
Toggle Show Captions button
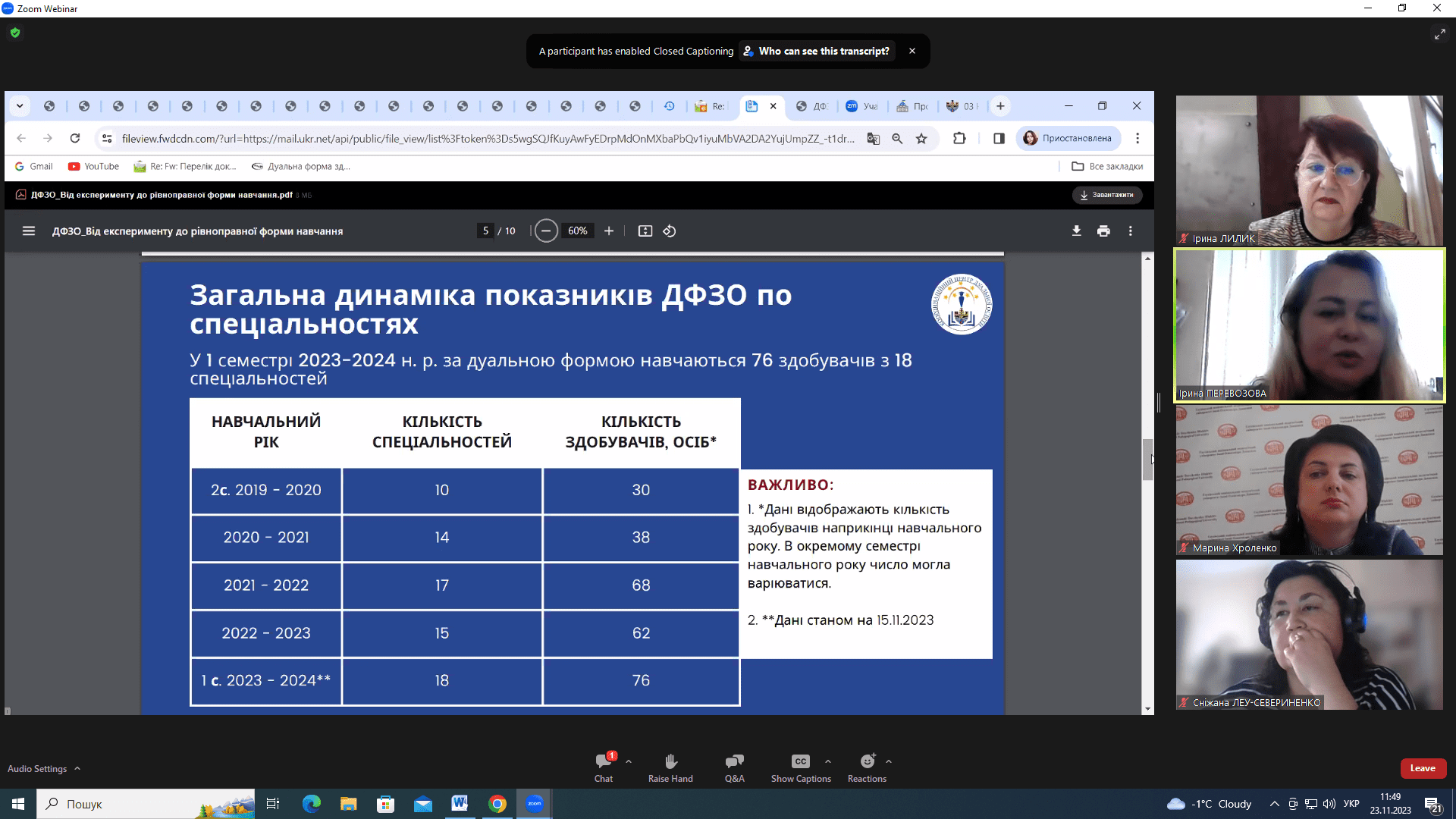click(801, 762)
